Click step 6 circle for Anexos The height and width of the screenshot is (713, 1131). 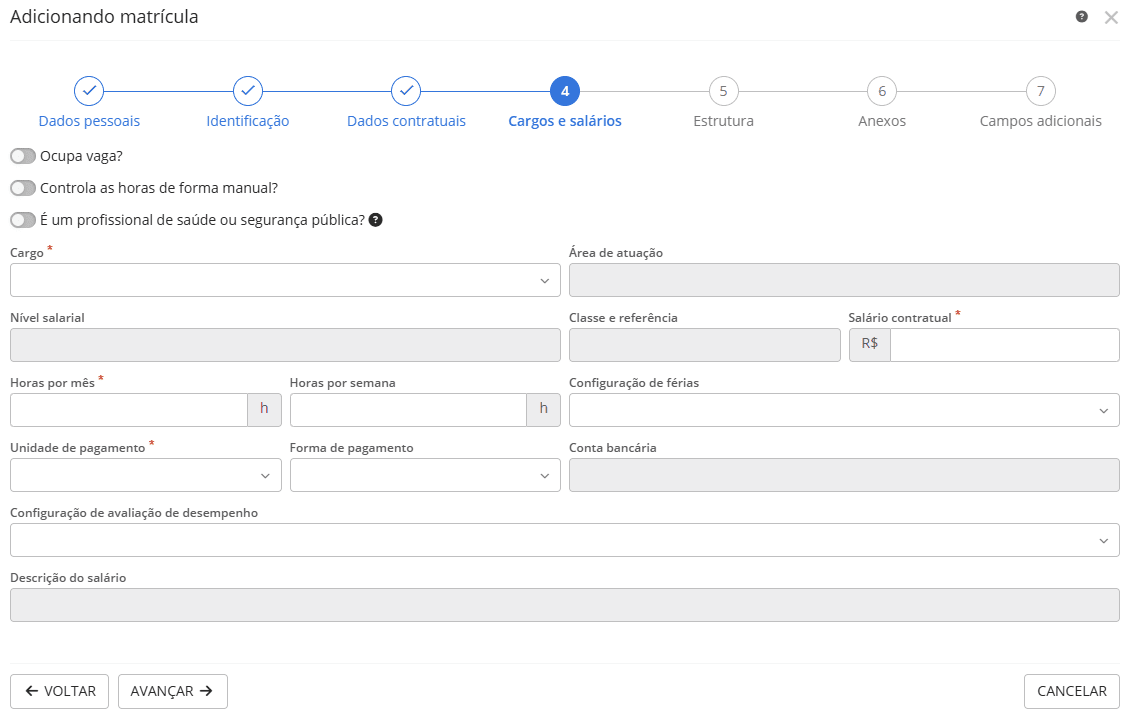[x=882, y=91]
